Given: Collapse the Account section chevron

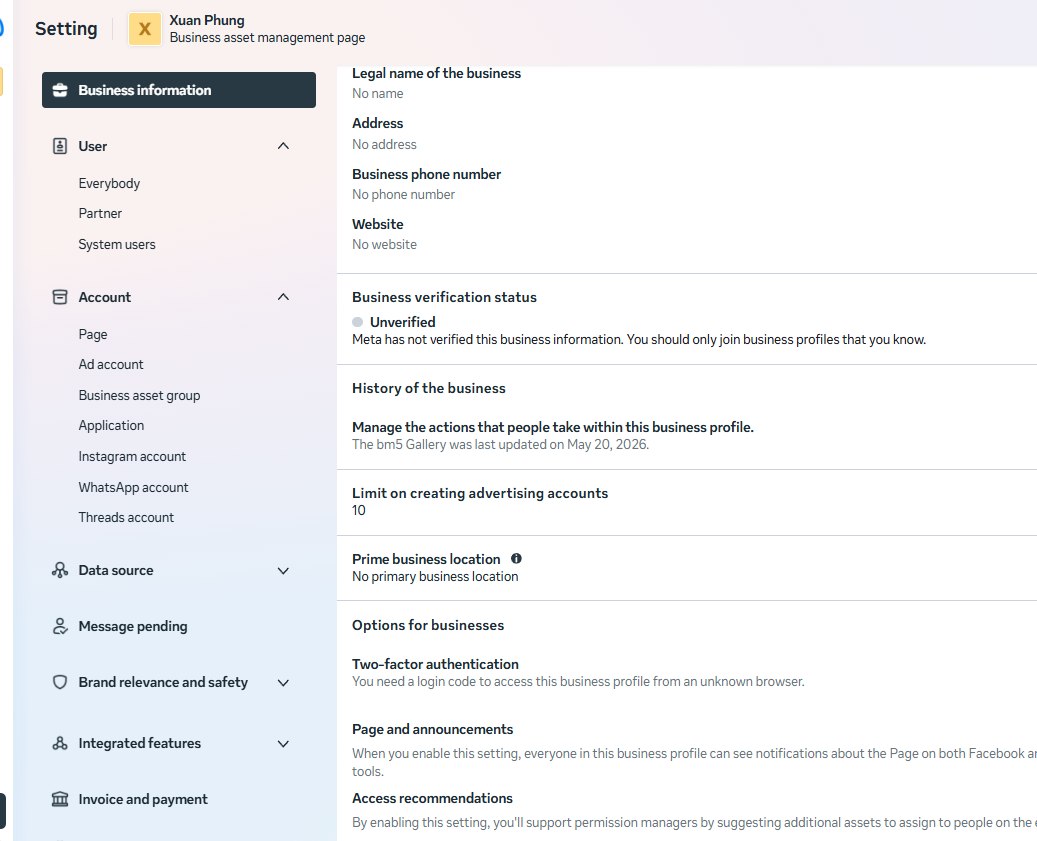Looking at the screenshot, I should pyautogui.click(x=283, y=297).
